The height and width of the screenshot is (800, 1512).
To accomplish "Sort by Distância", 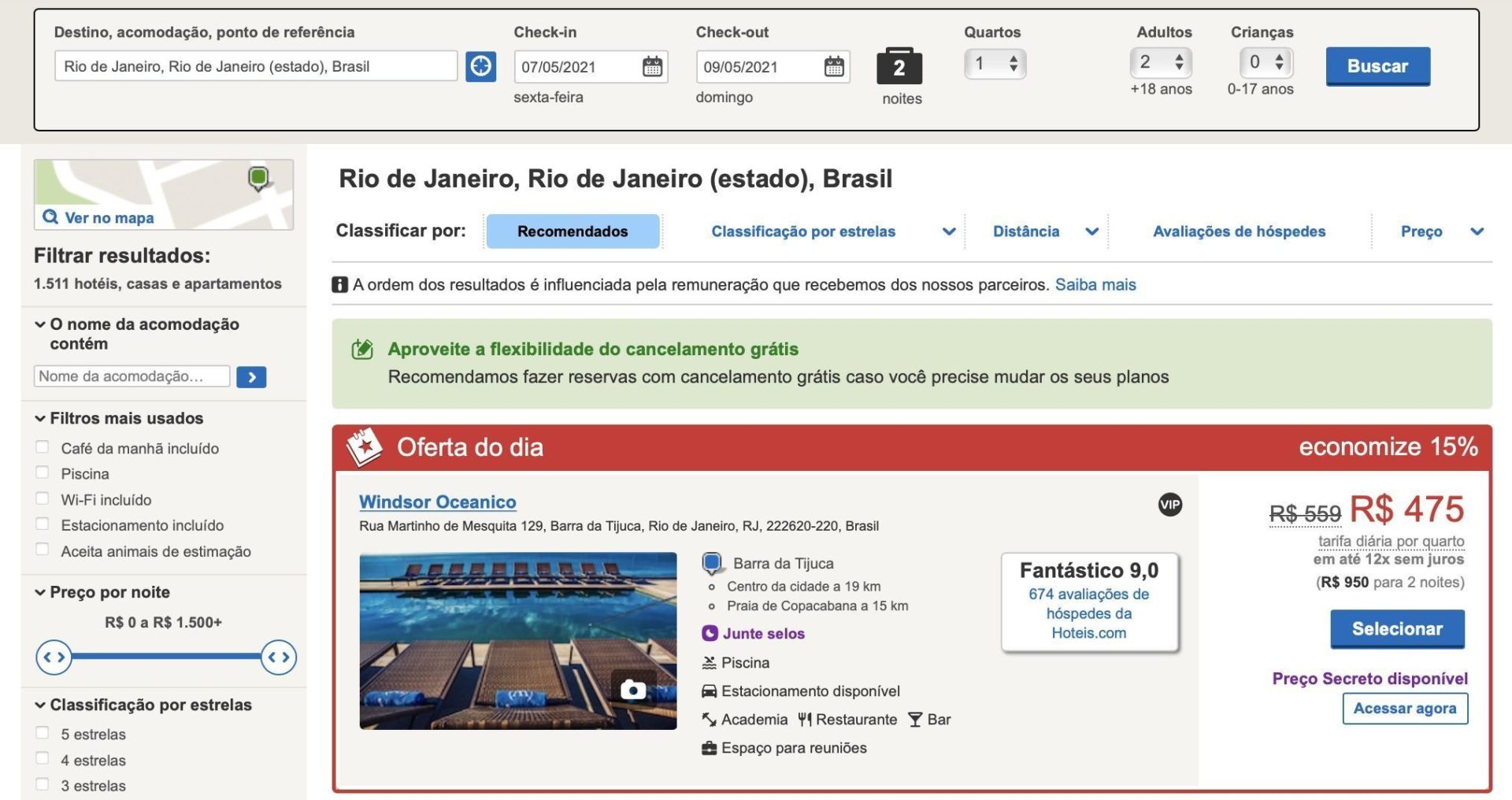I will 1026,231.
